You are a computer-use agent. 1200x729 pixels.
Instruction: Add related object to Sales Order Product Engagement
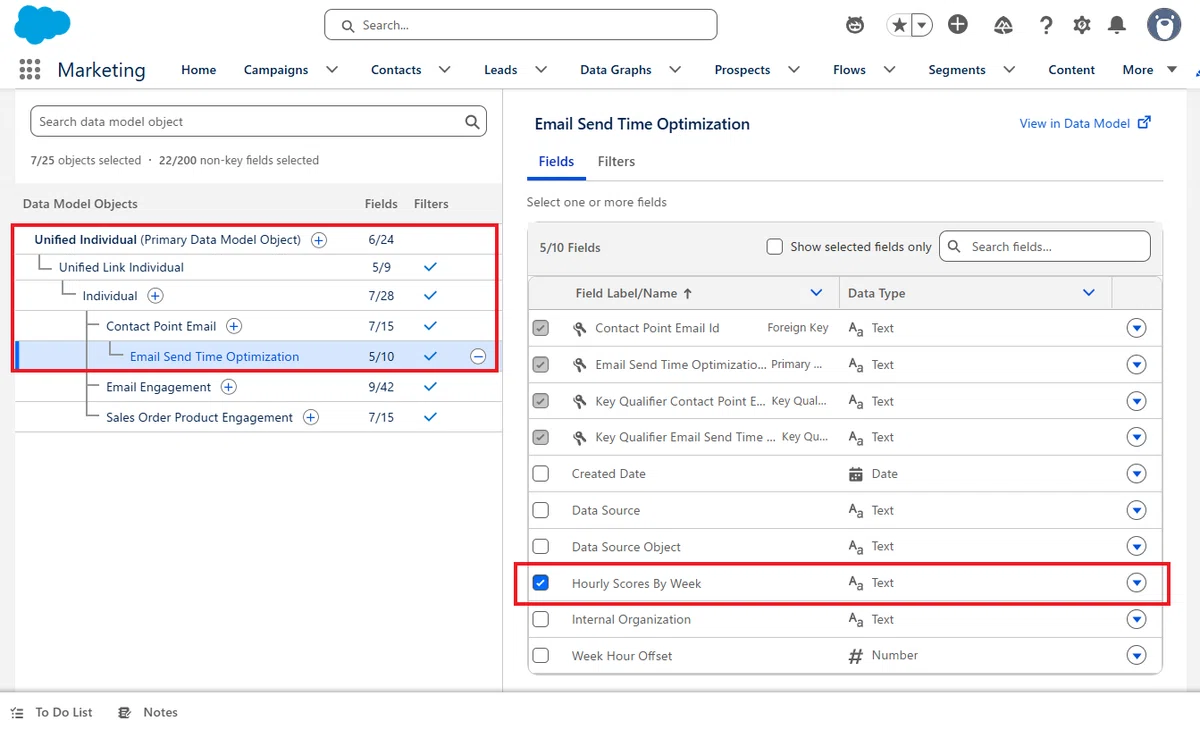[x=311, y=417]
